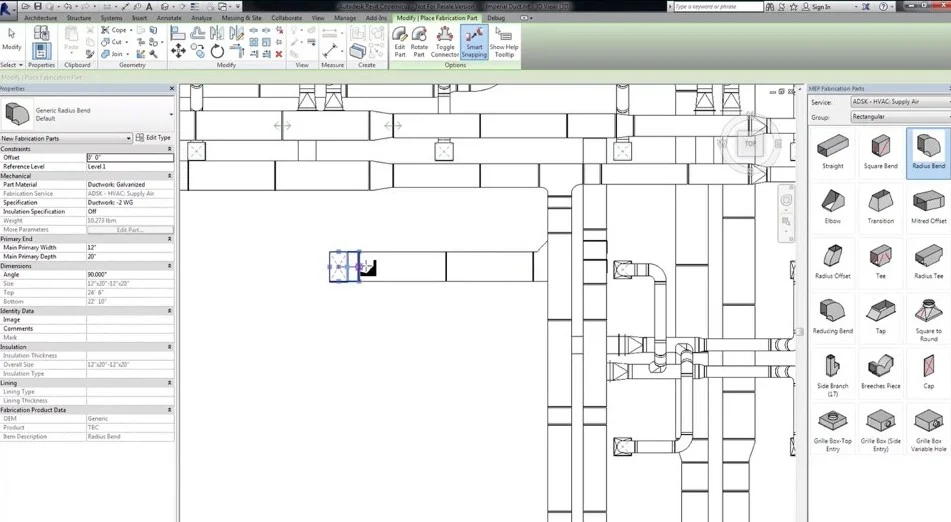The height and width of the screenshot is (522, 951).
Task: Click the Rotate Part tool
Action: (419, 41)
